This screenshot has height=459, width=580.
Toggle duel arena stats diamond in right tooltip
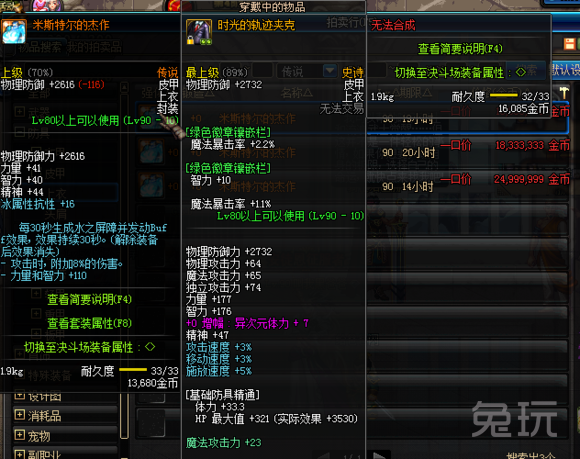point(520,72)
